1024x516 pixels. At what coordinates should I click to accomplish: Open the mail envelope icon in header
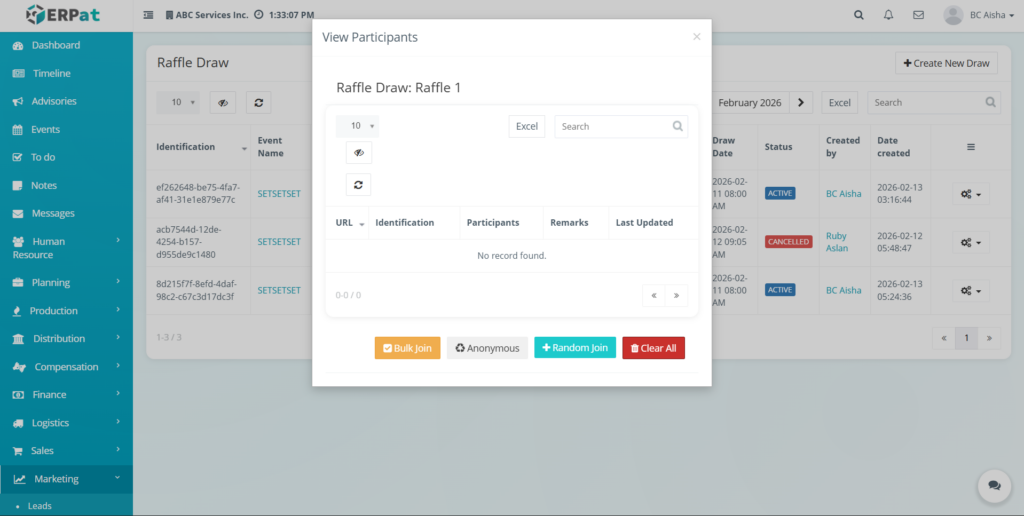click(918, 15)
